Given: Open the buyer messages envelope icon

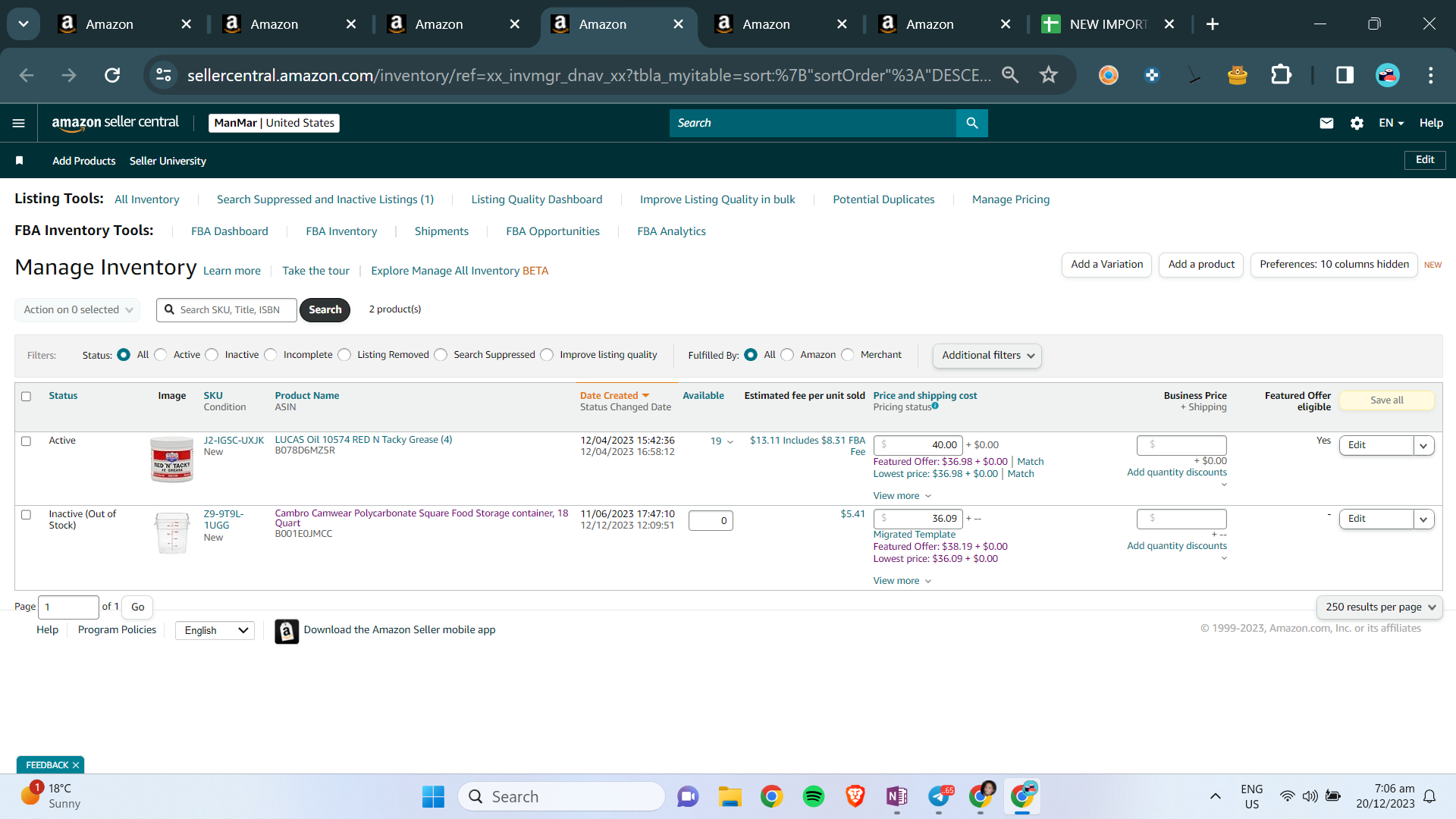Looking at the screenshot, I should (1326, 123).
